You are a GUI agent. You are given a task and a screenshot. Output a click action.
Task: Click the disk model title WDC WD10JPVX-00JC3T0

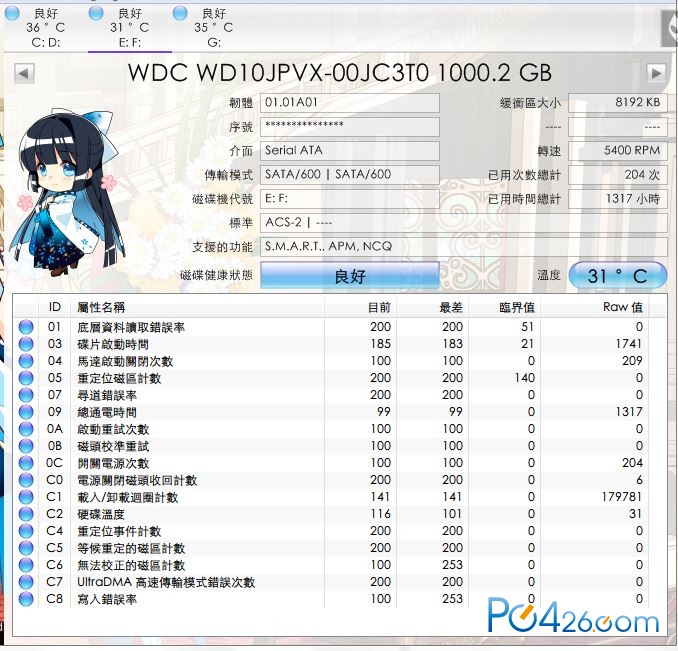[x=278, y=73]
